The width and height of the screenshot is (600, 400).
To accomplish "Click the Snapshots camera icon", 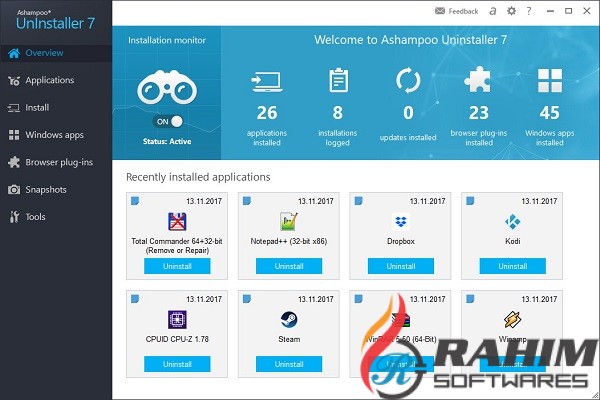I will pyautogui.click(x=14, y=189).
